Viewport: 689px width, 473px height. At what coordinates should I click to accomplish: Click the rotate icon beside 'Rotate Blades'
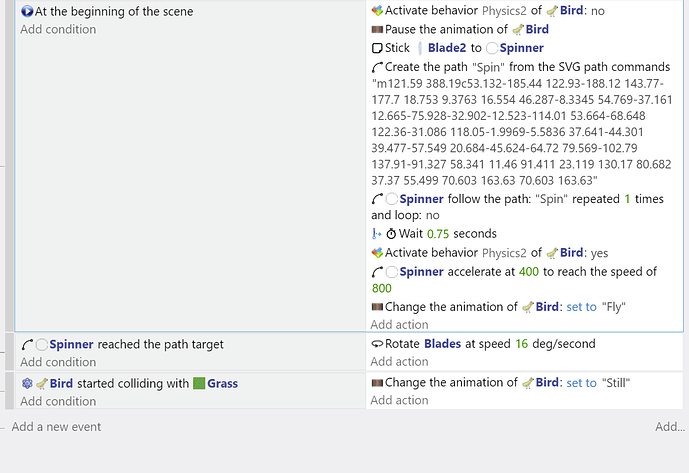(x=377, y=344)
